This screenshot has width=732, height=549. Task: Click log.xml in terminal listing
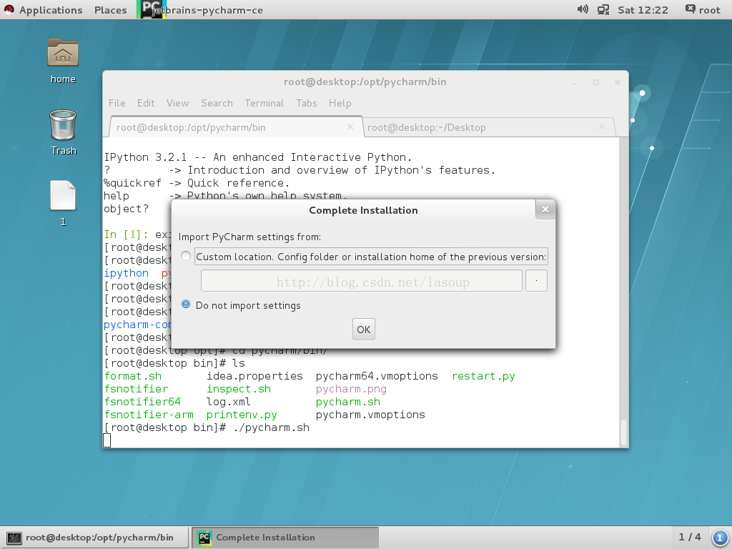pos(228,402)
